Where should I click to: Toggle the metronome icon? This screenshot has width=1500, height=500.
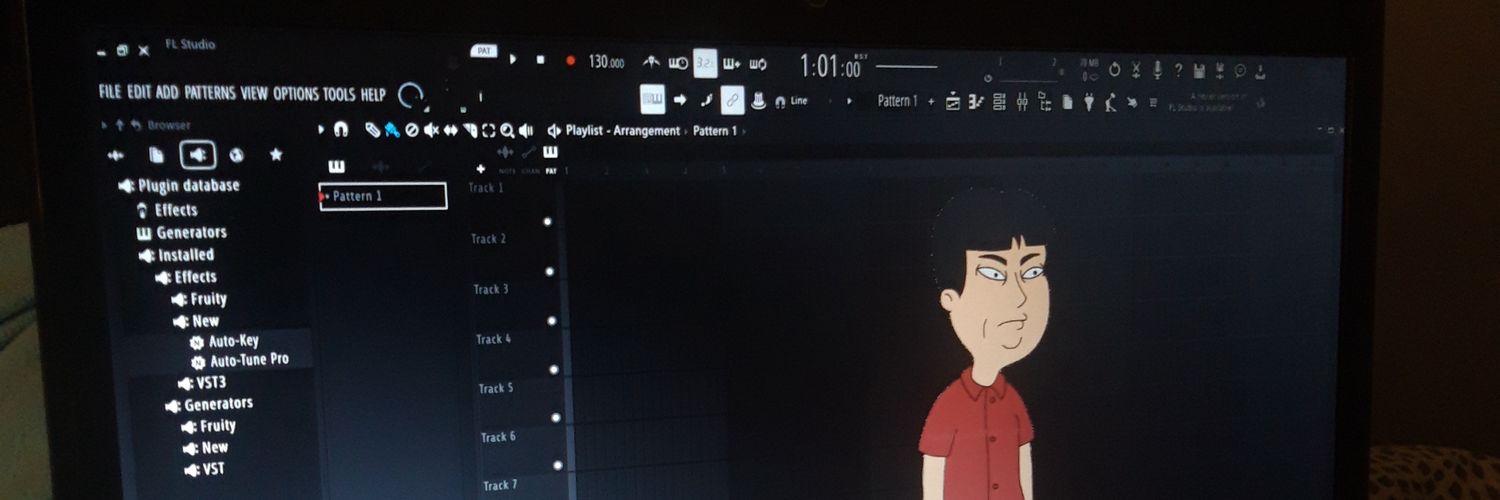pyautogui.click(x=651, y=62)
